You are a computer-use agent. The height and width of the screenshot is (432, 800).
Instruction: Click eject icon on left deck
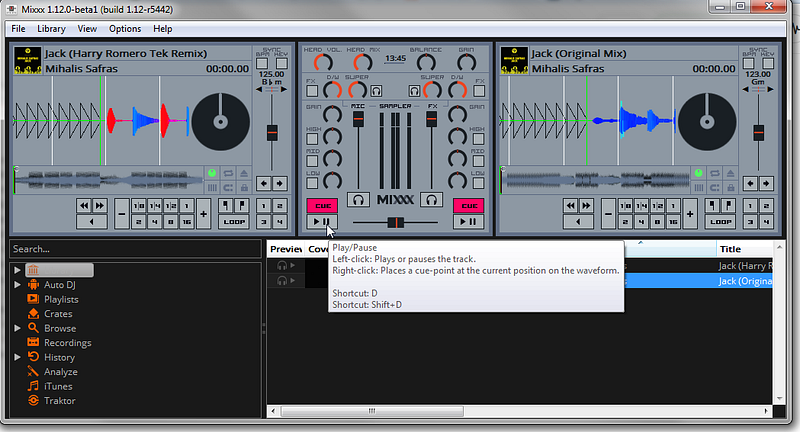(x=244, y=173)
